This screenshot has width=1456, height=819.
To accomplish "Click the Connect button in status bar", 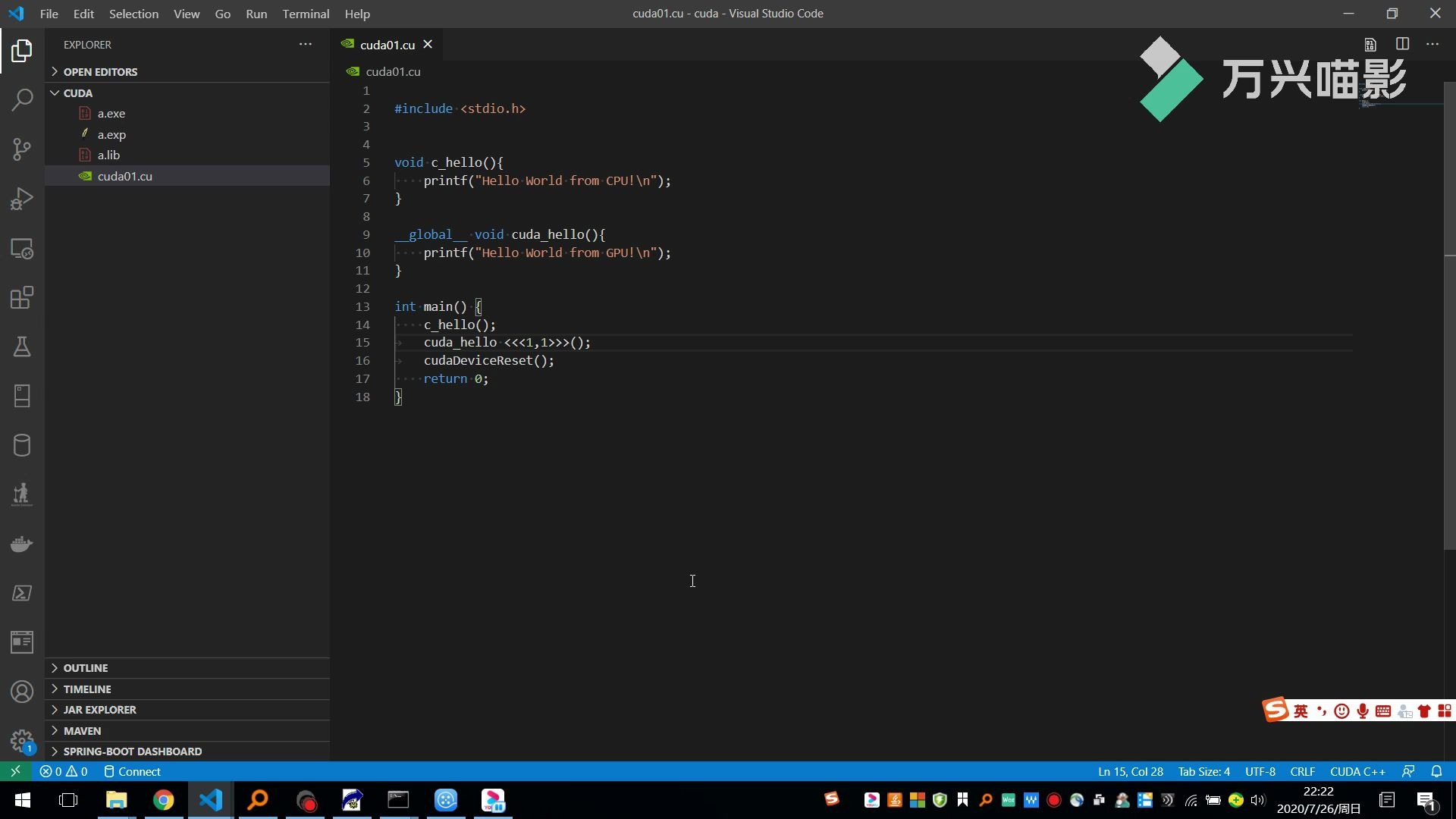I will pyautogui.click(x=132, y=771).
